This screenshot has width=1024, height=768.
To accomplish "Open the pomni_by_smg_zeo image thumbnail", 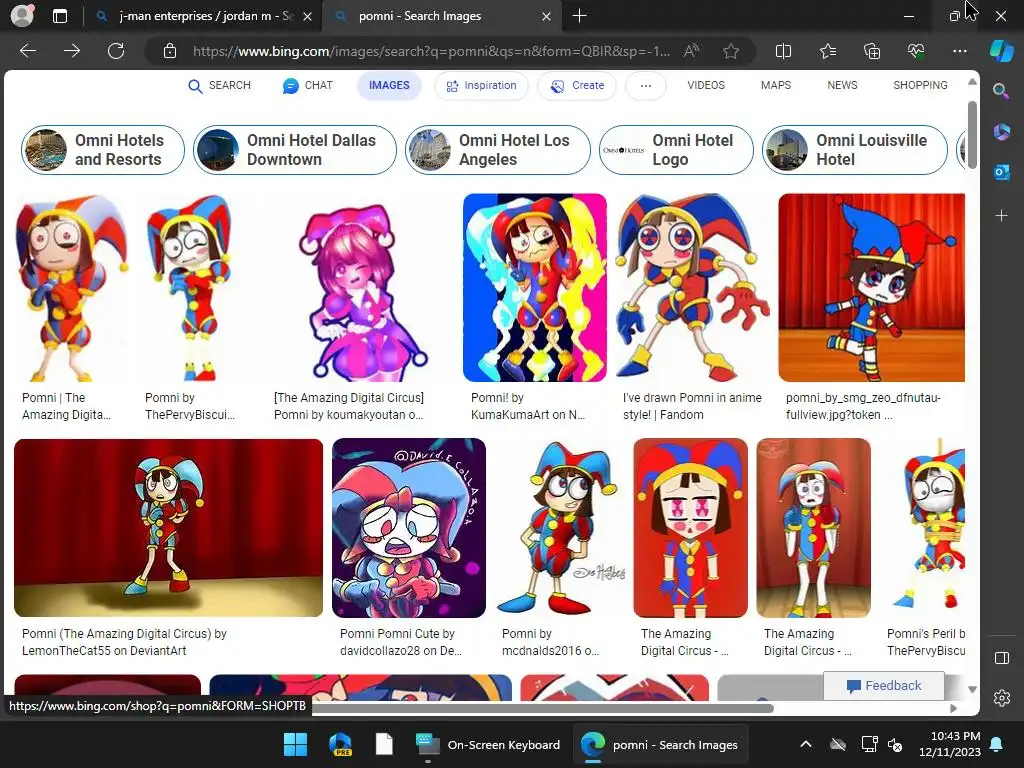I will click(871, 287).
